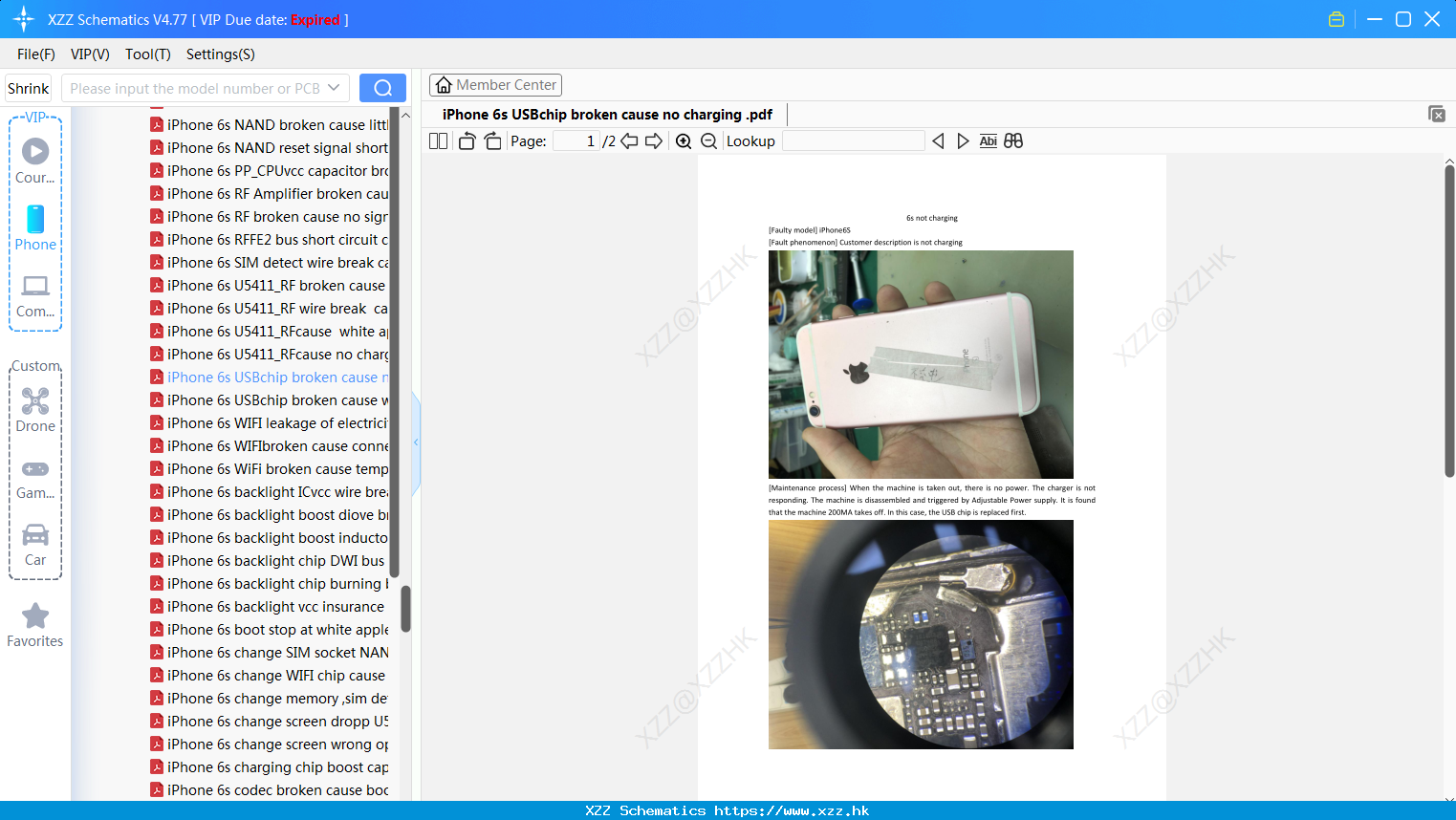Open iPhone 6s NAND reset signal short file
This screenshot has height=820, width=1456.
(x=270, y=148)
